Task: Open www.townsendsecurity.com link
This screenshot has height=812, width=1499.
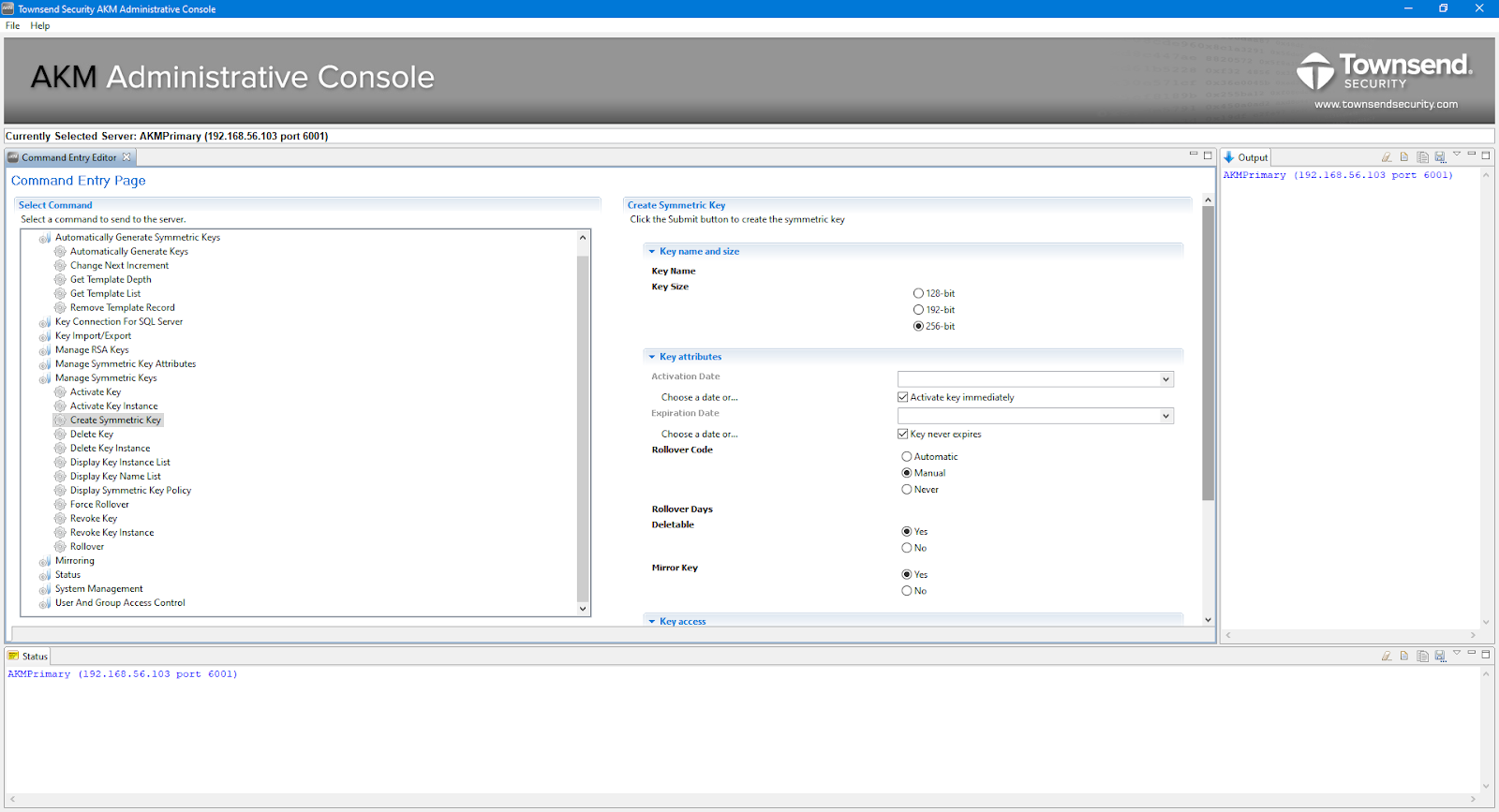Action: click(x=1386, y=104)
